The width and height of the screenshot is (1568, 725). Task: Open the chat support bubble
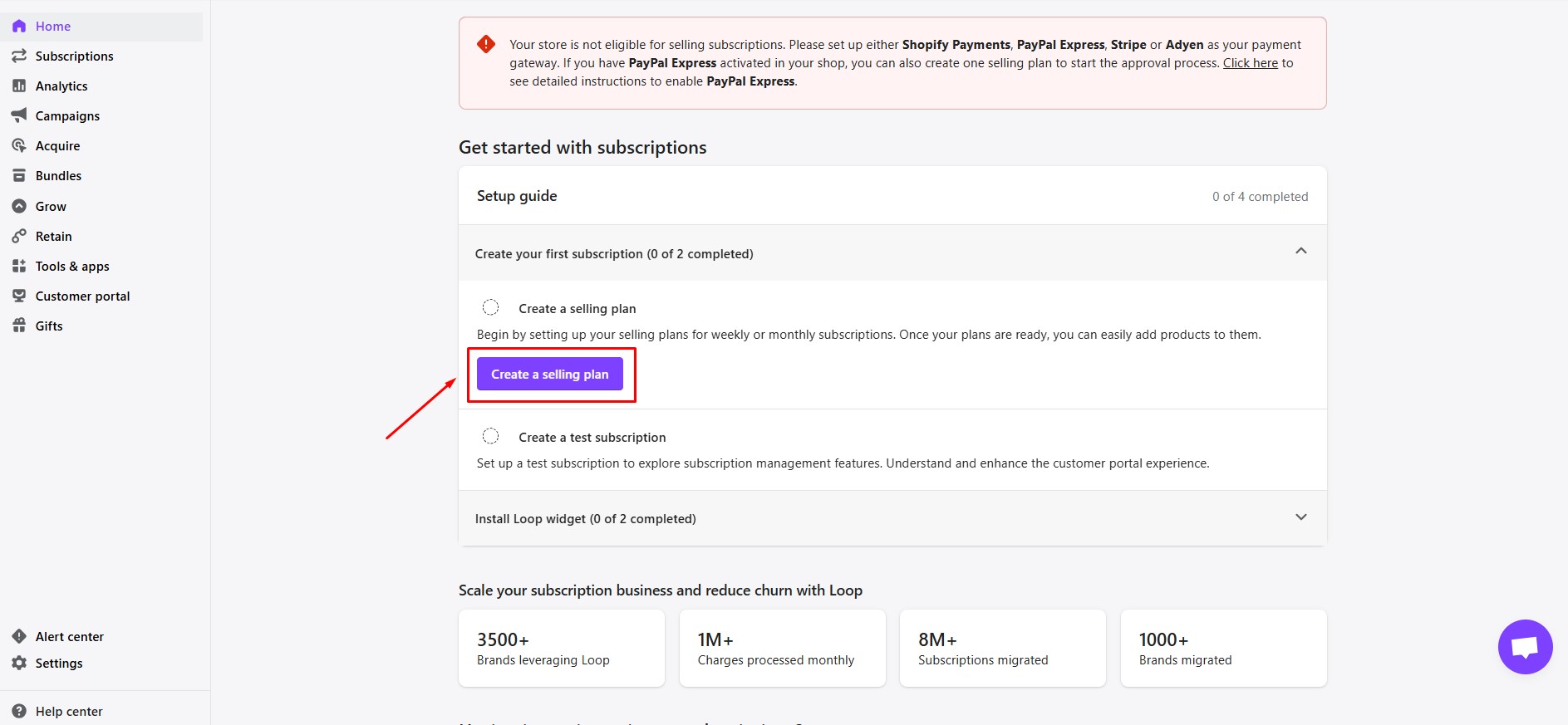1525,647
